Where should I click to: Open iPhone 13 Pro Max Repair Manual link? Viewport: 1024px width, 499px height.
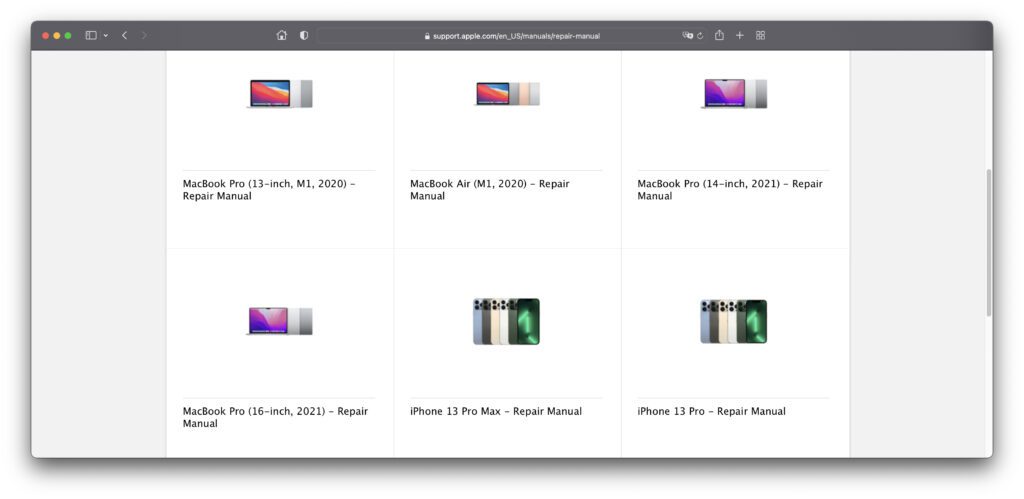coord(496,411)
